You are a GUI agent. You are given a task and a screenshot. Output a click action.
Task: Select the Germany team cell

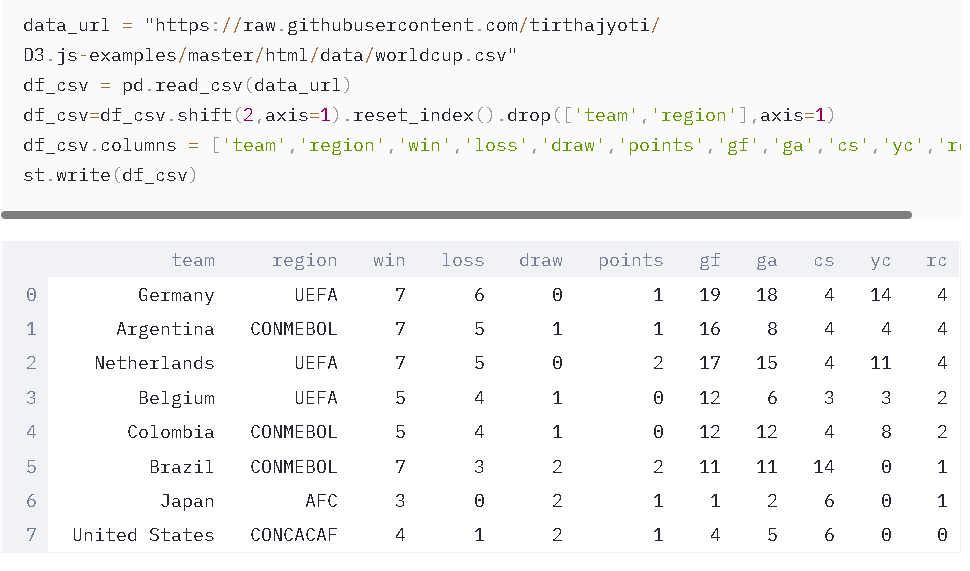176,295
